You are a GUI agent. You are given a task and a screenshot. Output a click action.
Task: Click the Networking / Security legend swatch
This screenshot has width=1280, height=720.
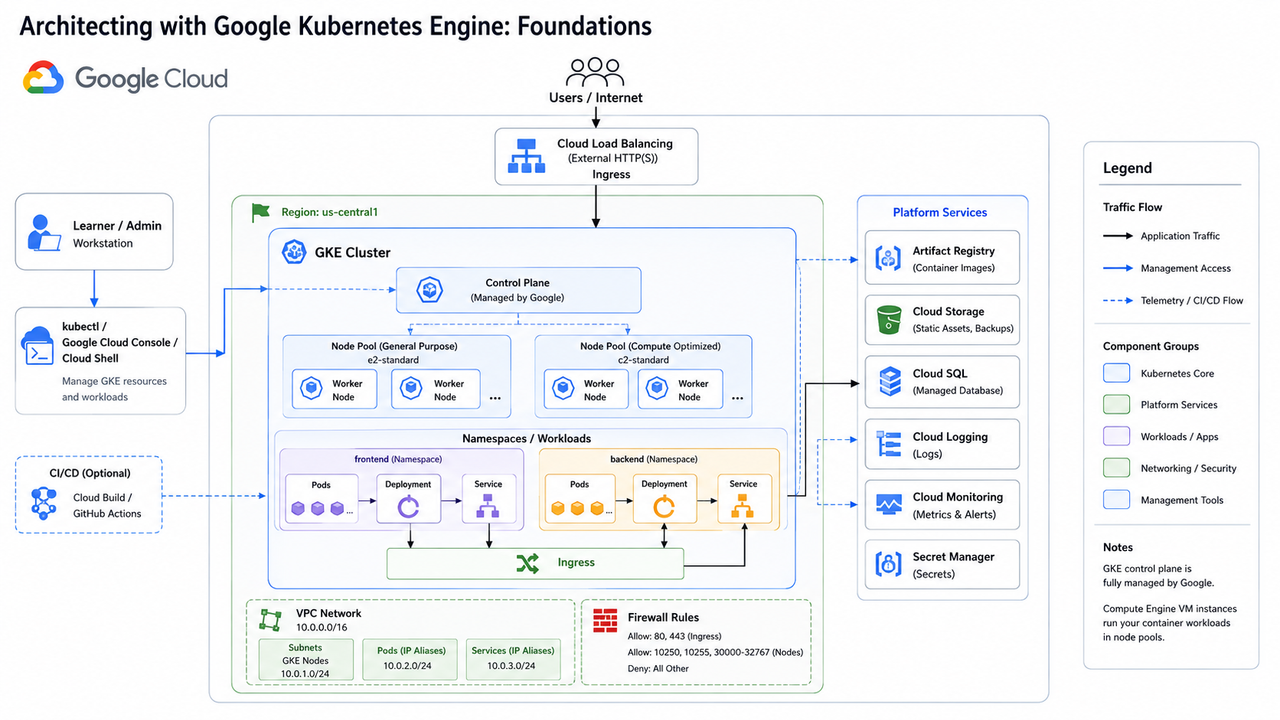[1116, 468]
